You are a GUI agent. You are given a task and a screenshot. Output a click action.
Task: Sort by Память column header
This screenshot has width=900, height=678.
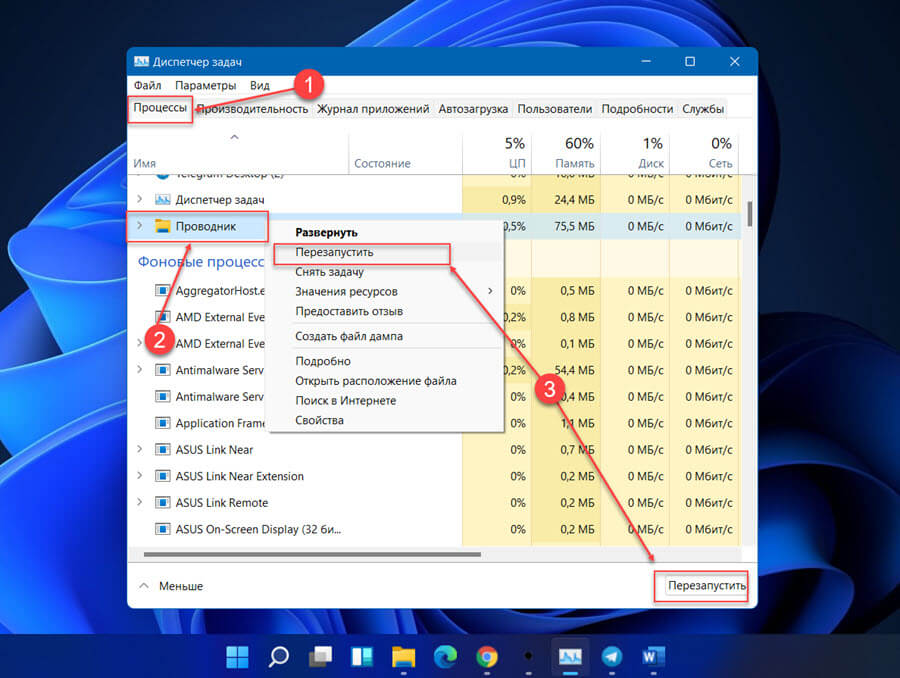[566, 152]
